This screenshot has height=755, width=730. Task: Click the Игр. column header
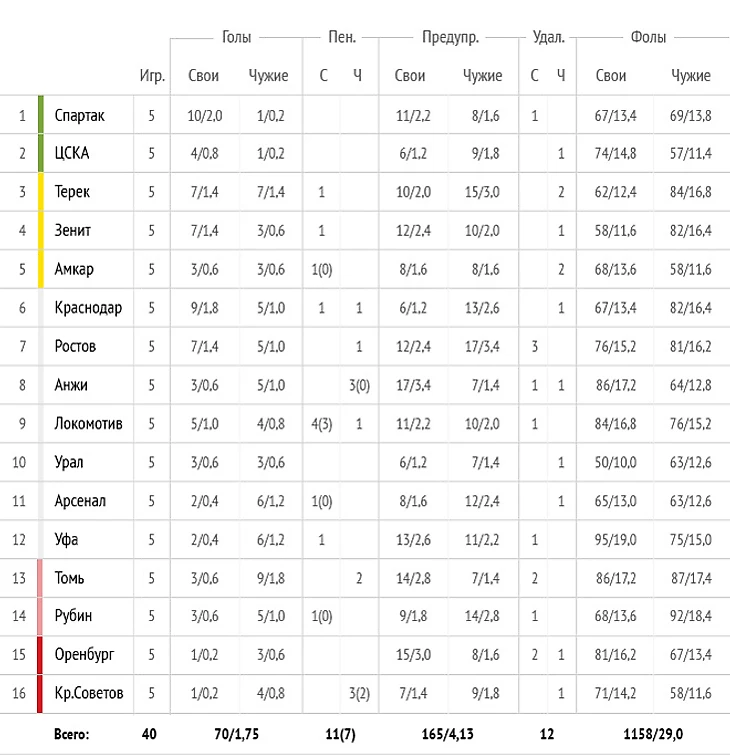152,76
